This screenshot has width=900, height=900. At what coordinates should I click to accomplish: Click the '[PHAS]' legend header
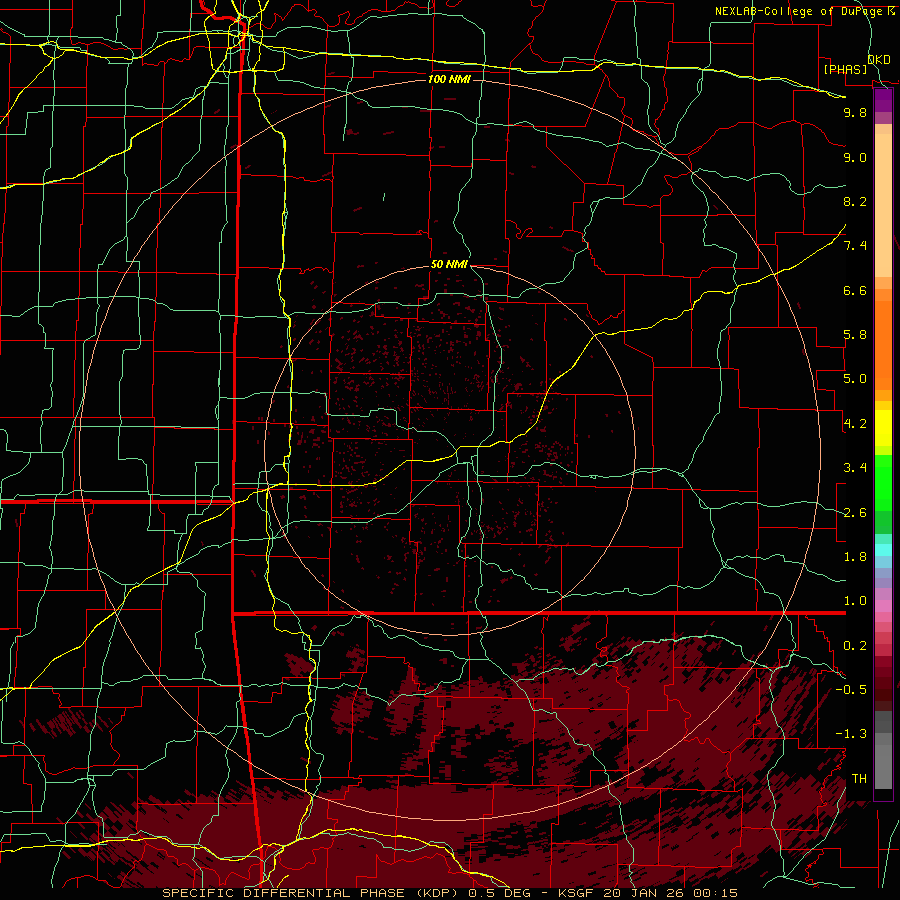click(x=845, y=69)
